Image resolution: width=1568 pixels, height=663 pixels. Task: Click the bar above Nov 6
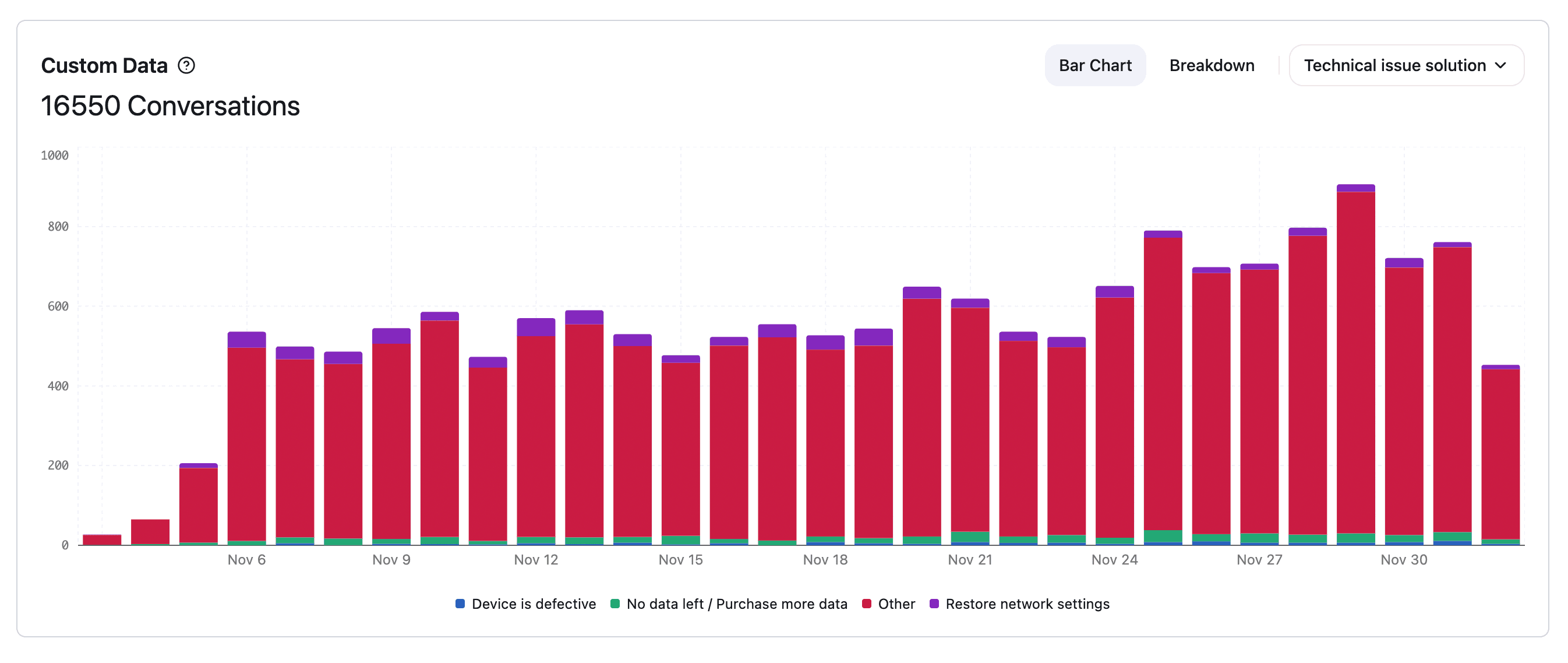pos(246,438)
